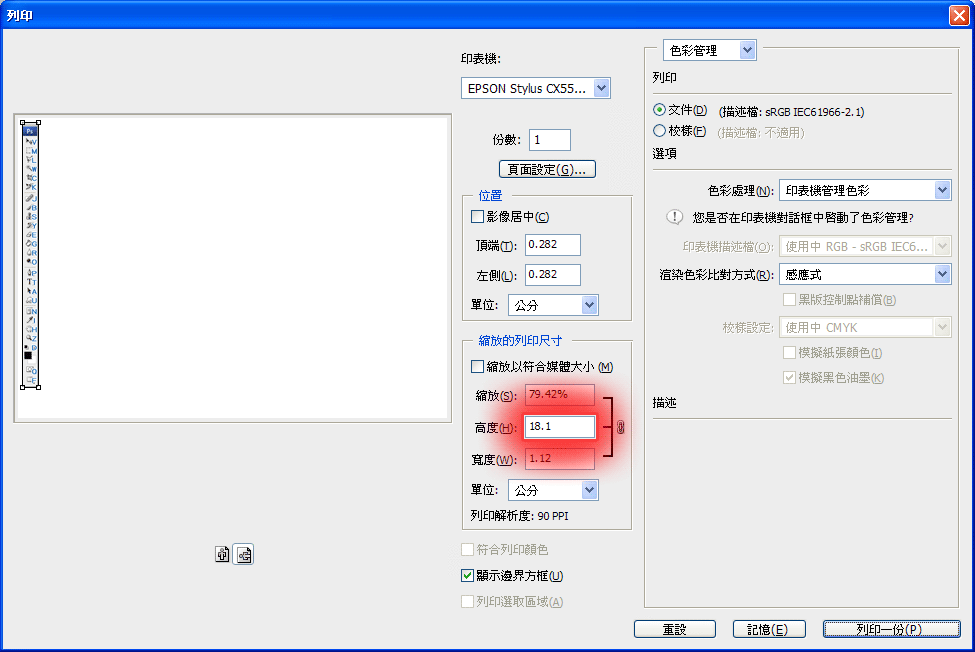Toggle the 模擬紙張顏色 checkbox

pyautogui.click(x=789, y=352)
